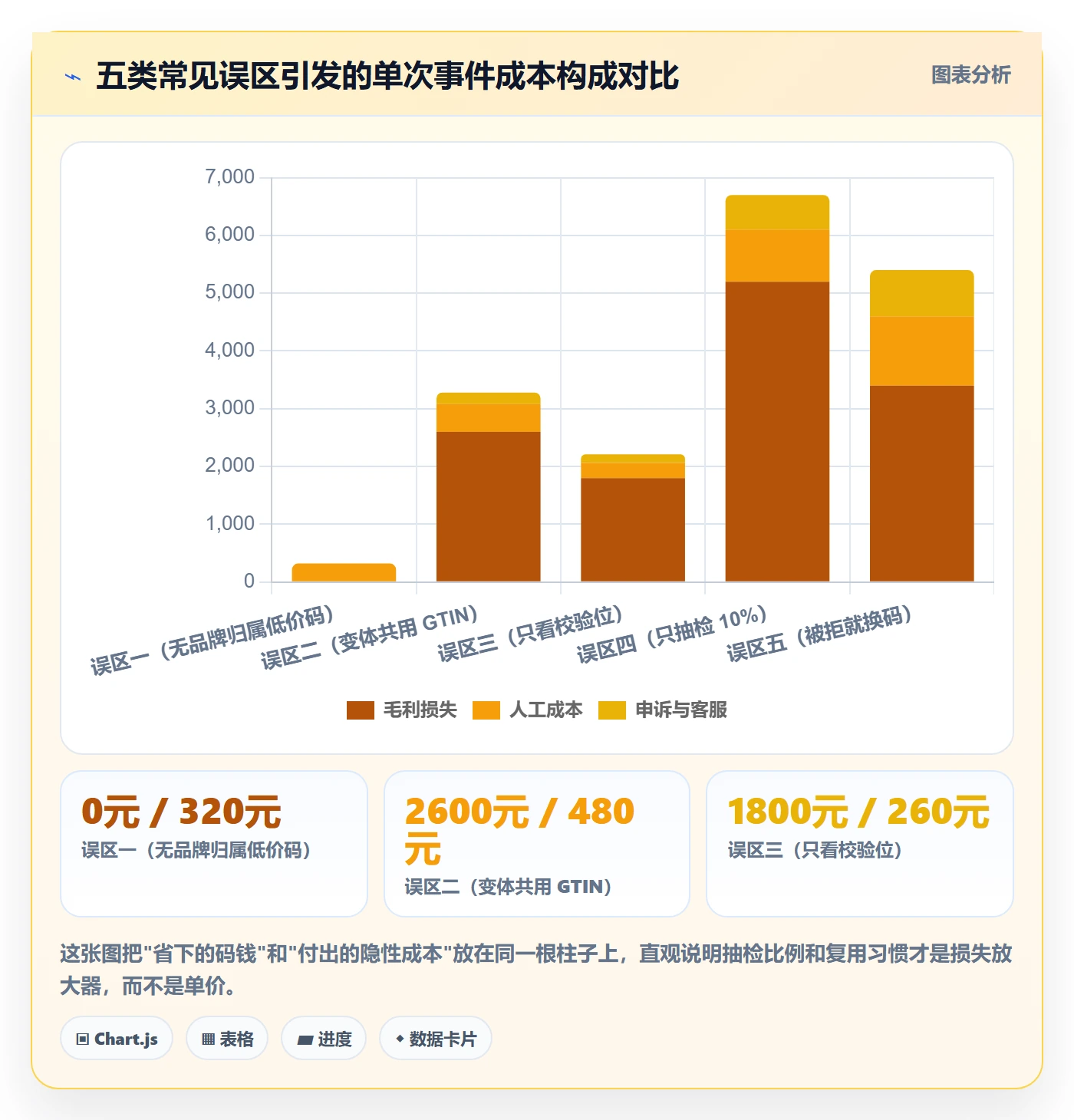
Task: Click the 0元 / 320元 card value
Action: (x=182, y=812)
